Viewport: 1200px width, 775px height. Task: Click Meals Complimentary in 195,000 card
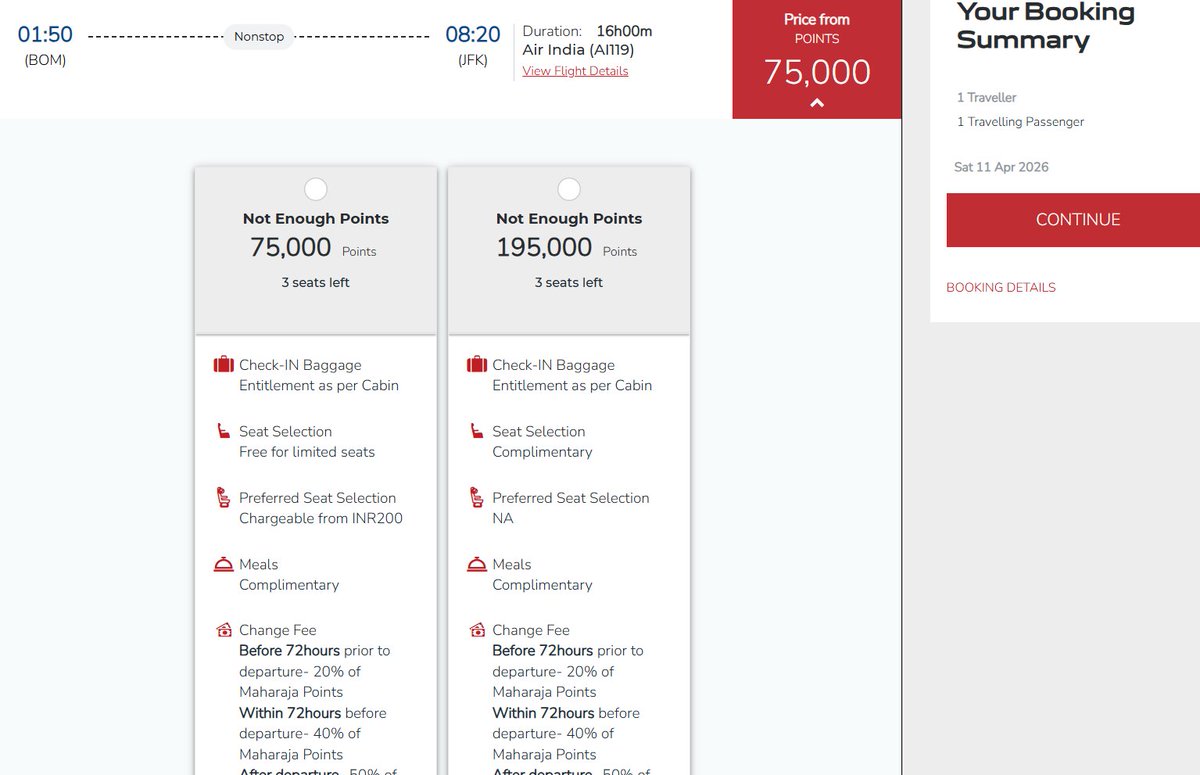point(542,585)
